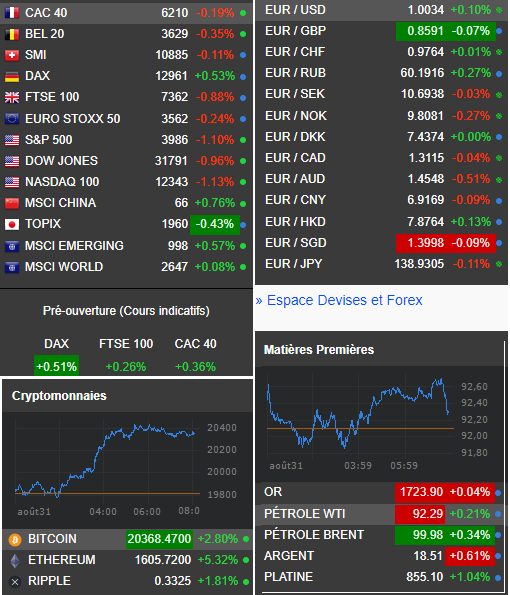Click the OR price 1723.90

(x=421, y=492)
